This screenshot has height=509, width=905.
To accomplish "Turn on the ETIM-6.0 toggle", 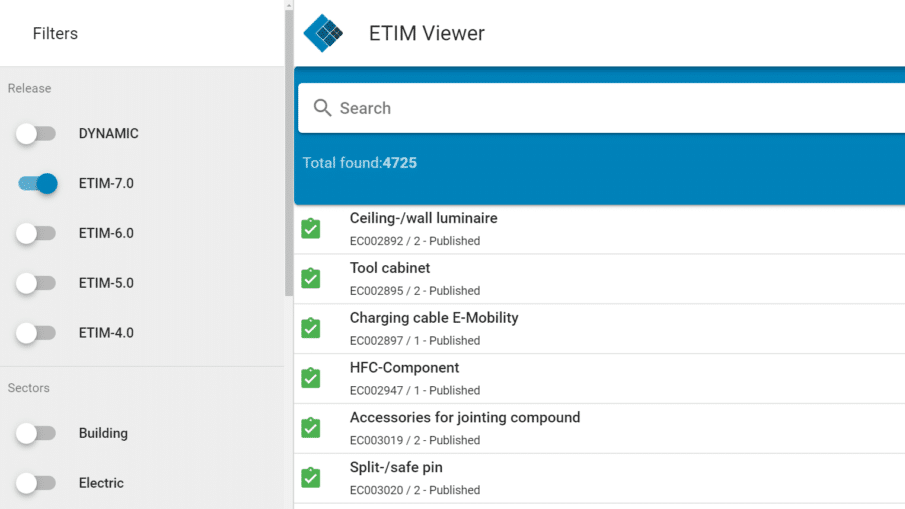I will [x=36, y=233].
